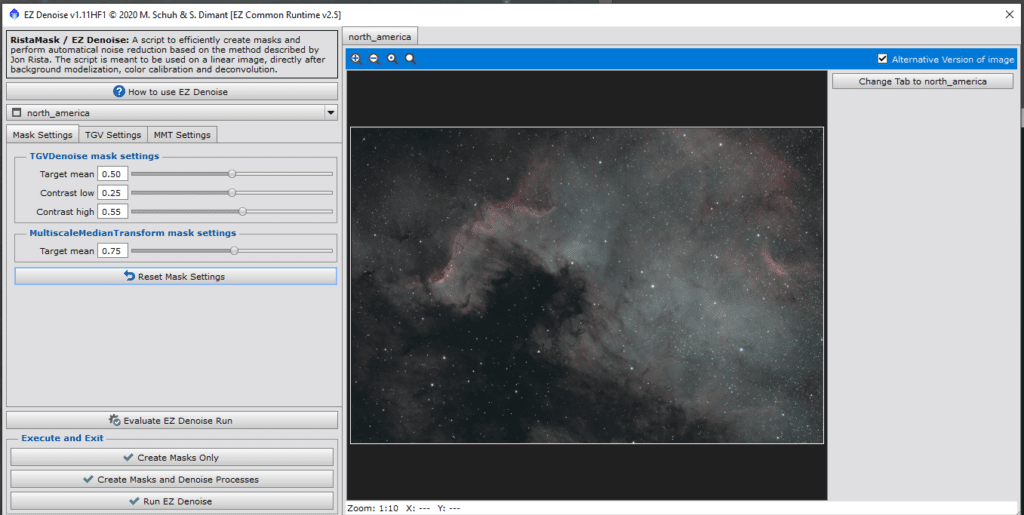The height and width of the screenshot is (515, 1024).
Task: Click the magnifier icon with center dot
Action: tap(392, 59)
